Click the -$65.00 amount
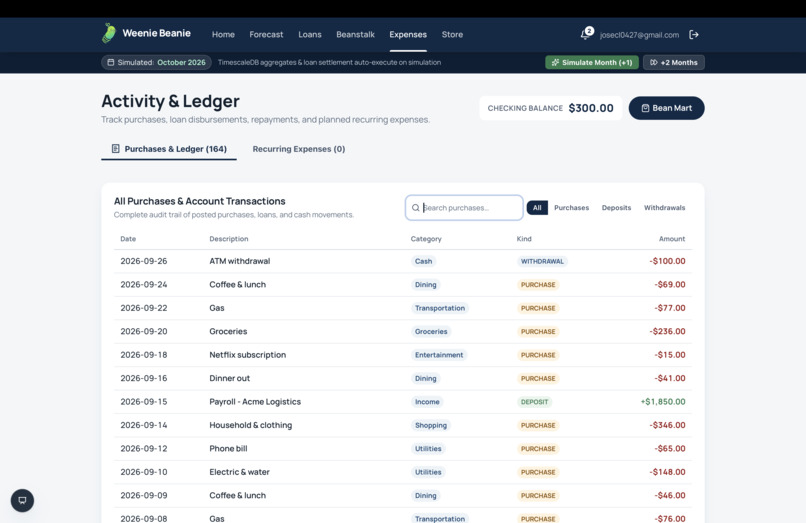 [x=670, y=448]
